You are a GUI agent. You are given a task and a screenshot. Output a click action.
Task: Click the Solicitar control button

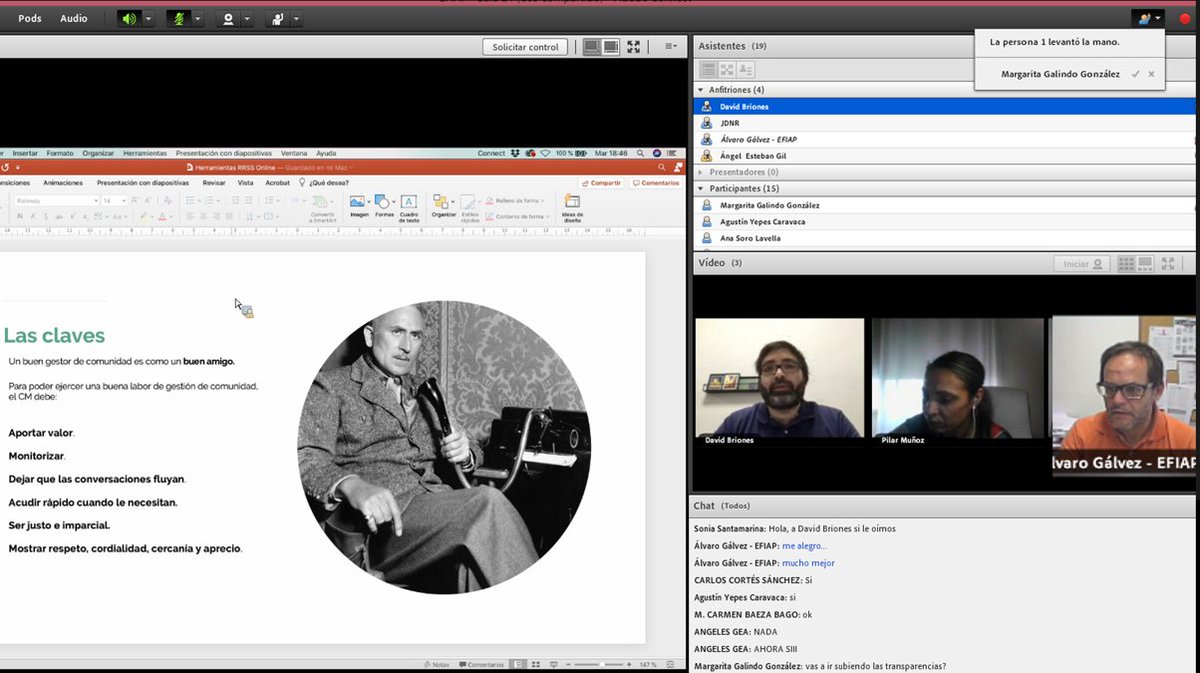click(x=525, y=47)
